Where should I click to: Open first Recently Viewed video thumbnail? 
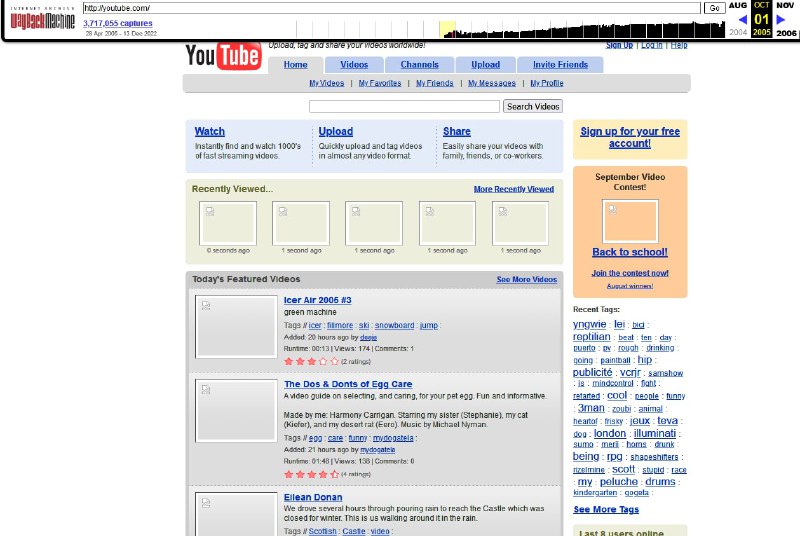tap(228, 223)
